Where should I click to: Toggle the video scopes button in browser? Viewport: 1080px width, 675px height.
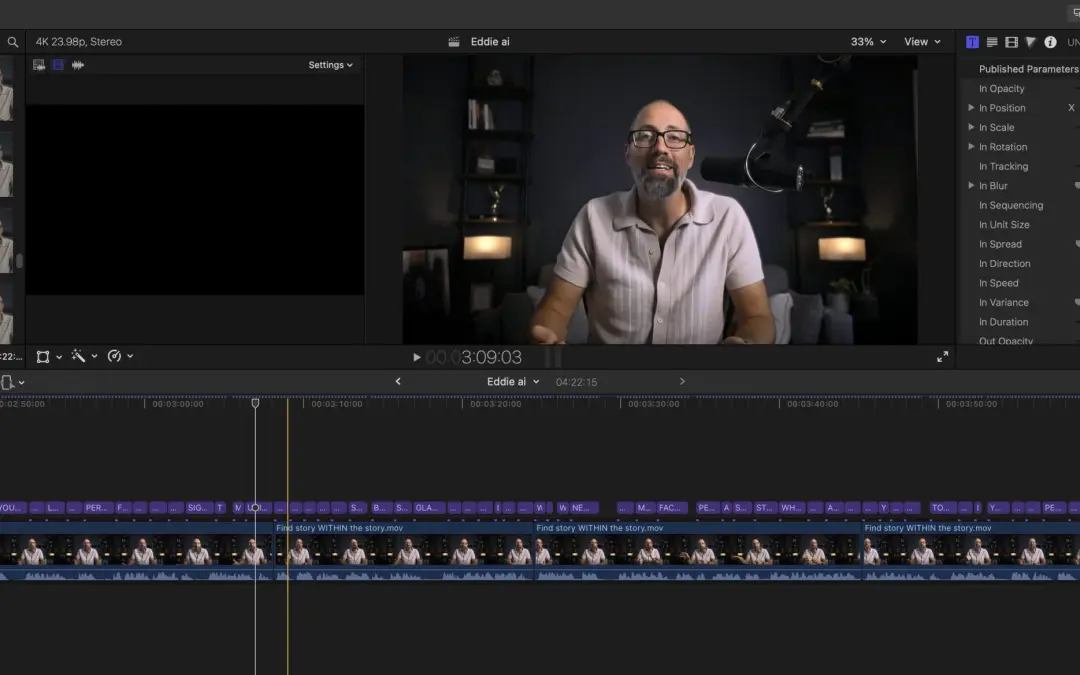pyautogui.click(x=39, y=65)
